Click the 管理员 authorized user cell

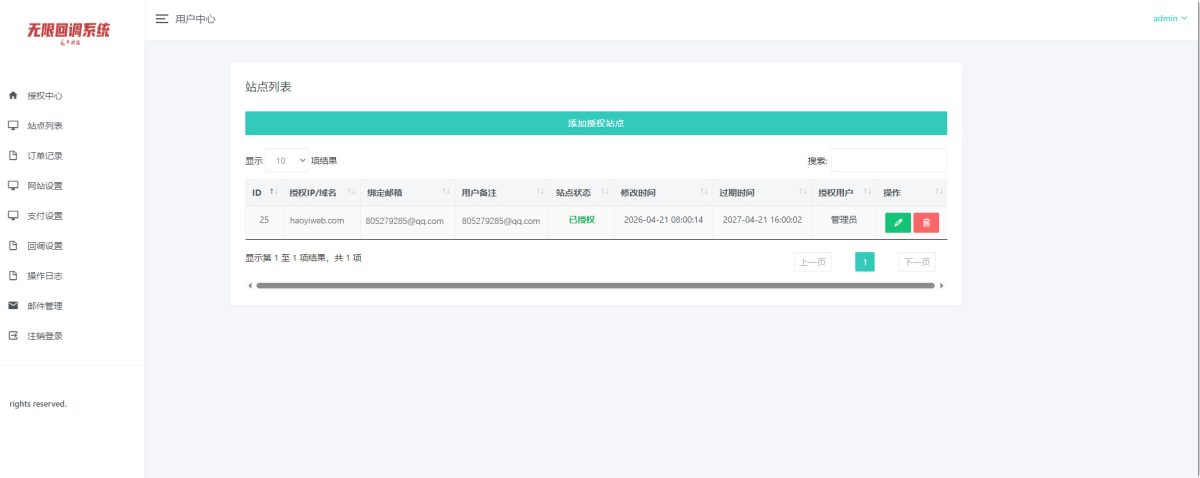click(844, 220)
